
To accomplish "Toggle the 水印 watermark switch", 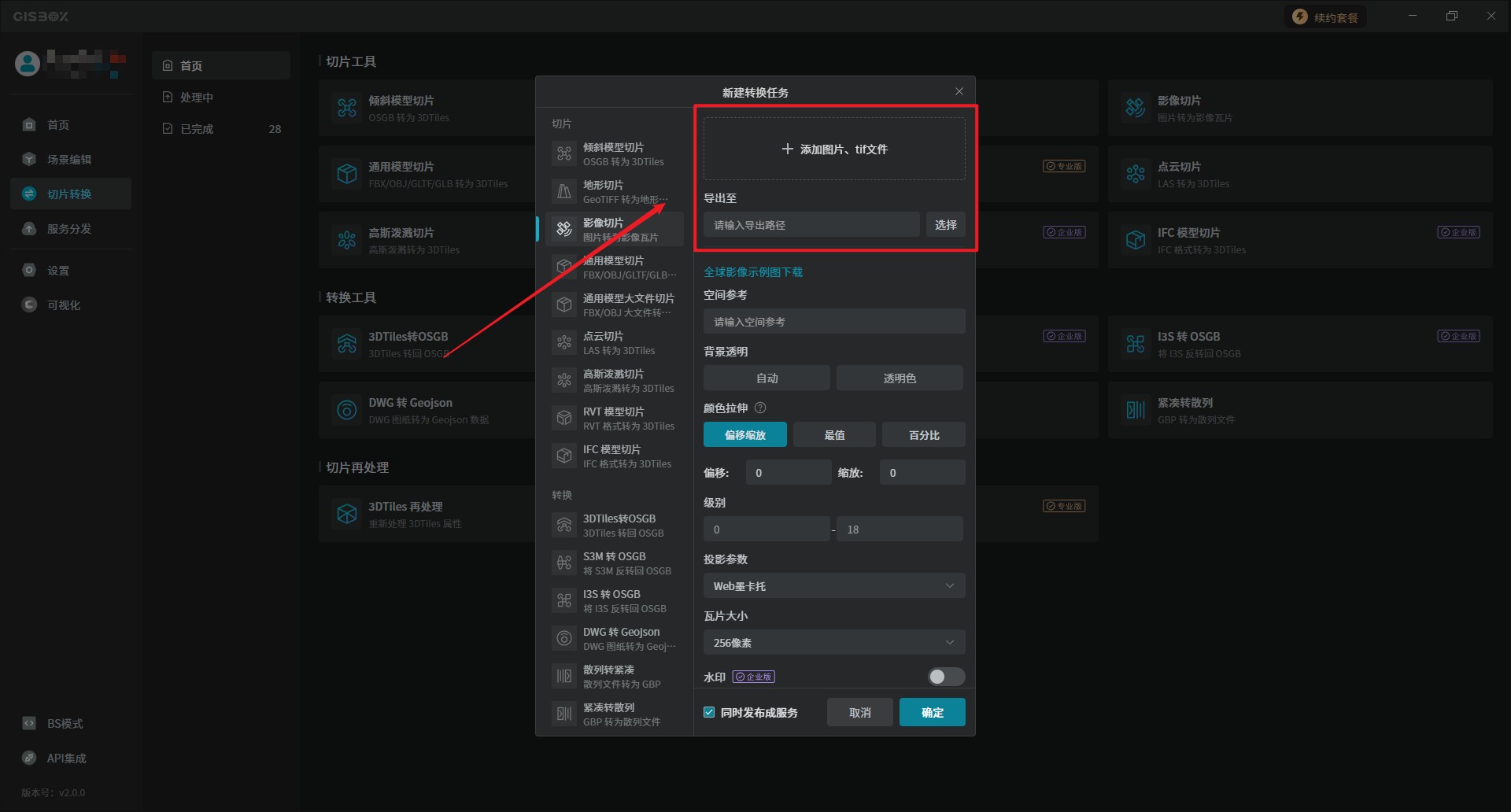I will pos(946,677).
